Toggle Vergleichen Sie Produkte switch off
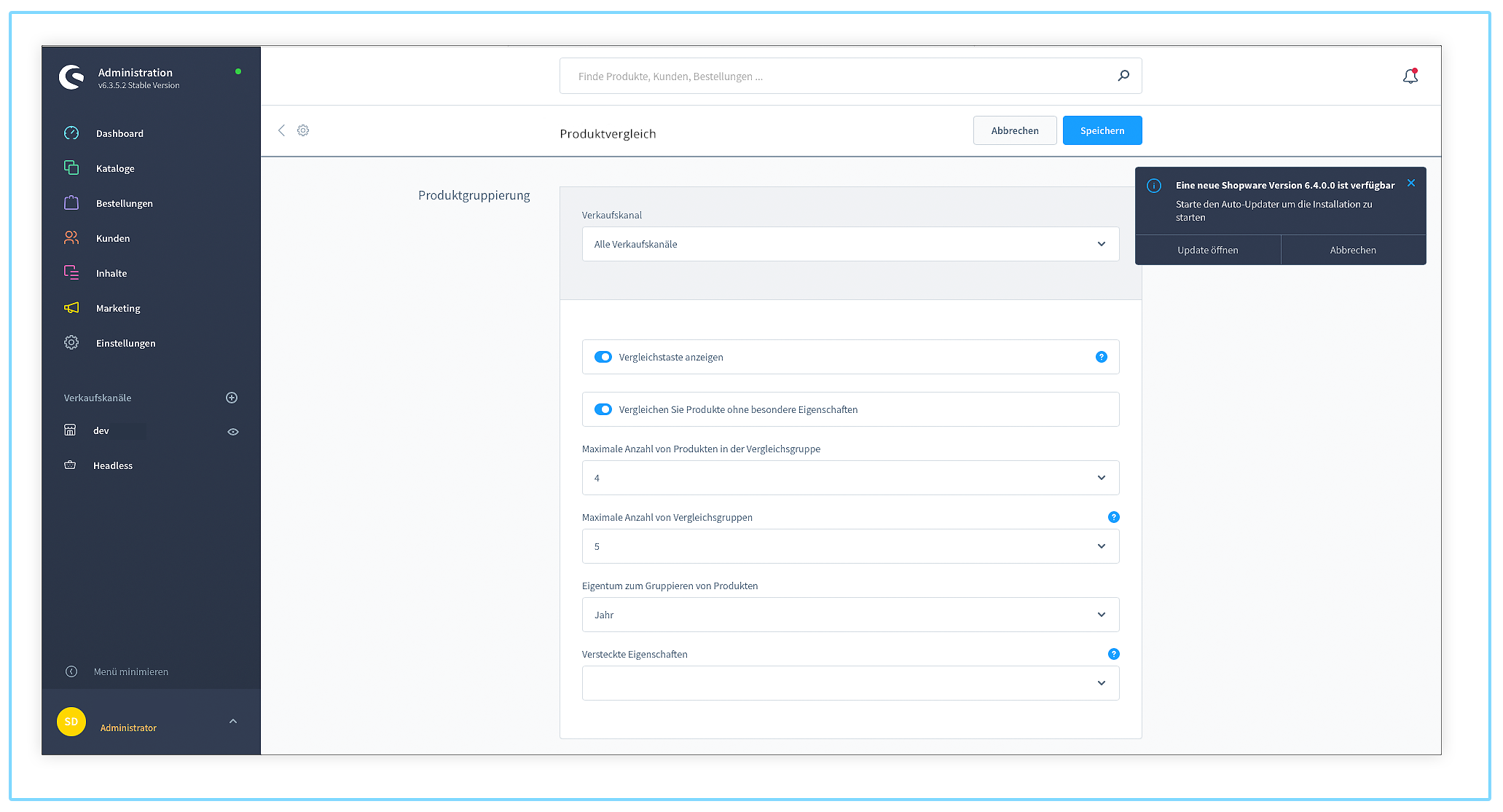This screenshot has height=812, width=1503. pos(605,409)
